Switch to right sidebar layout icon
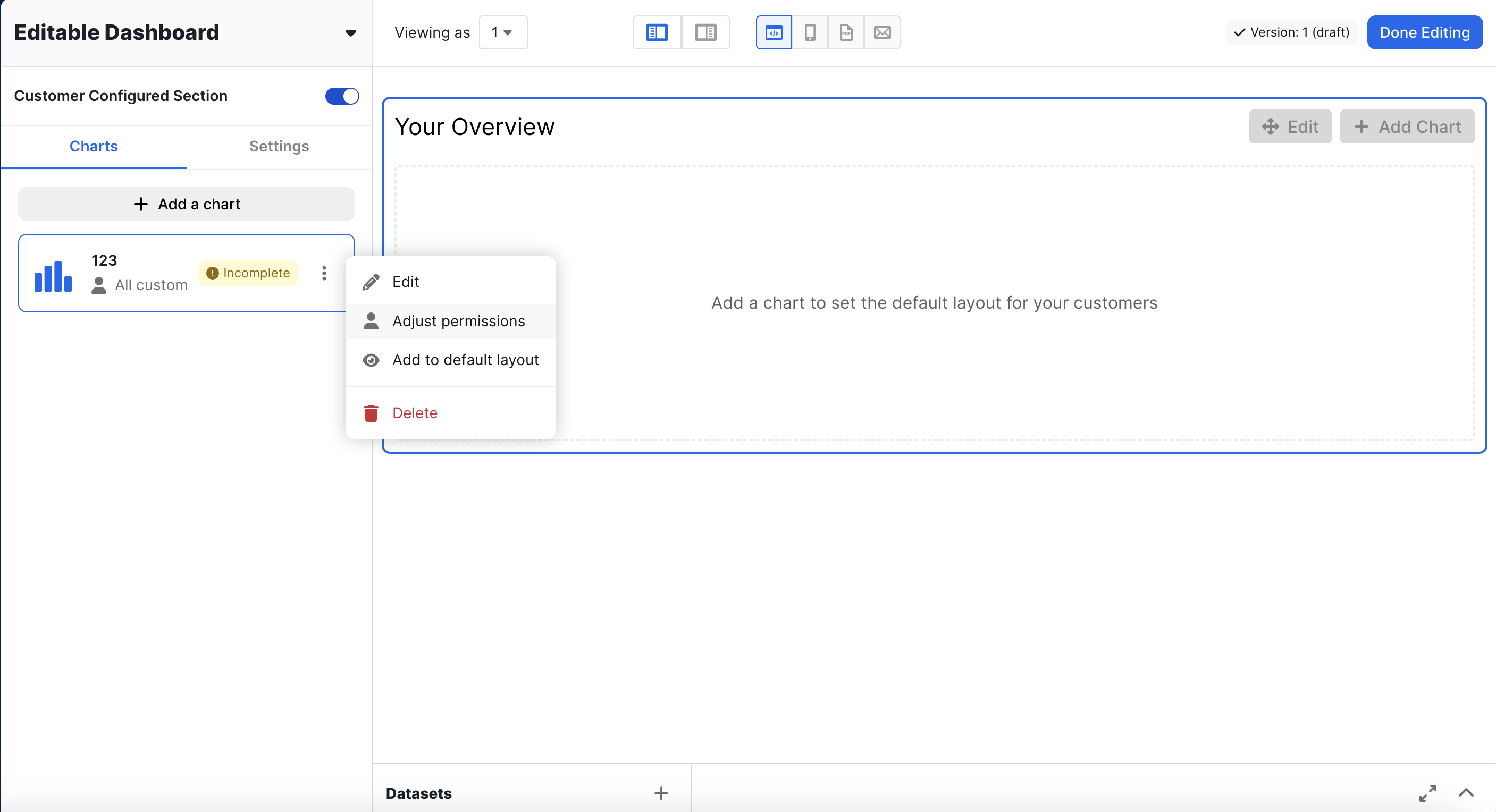 click(x=705, y=32)
